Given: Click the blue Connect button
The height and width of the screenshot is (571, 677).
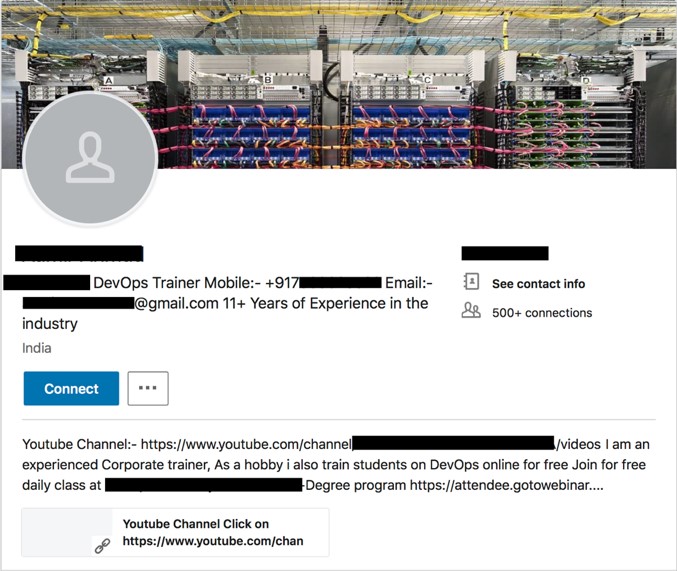Looking at the screenshot, I should tap(71, 388).
